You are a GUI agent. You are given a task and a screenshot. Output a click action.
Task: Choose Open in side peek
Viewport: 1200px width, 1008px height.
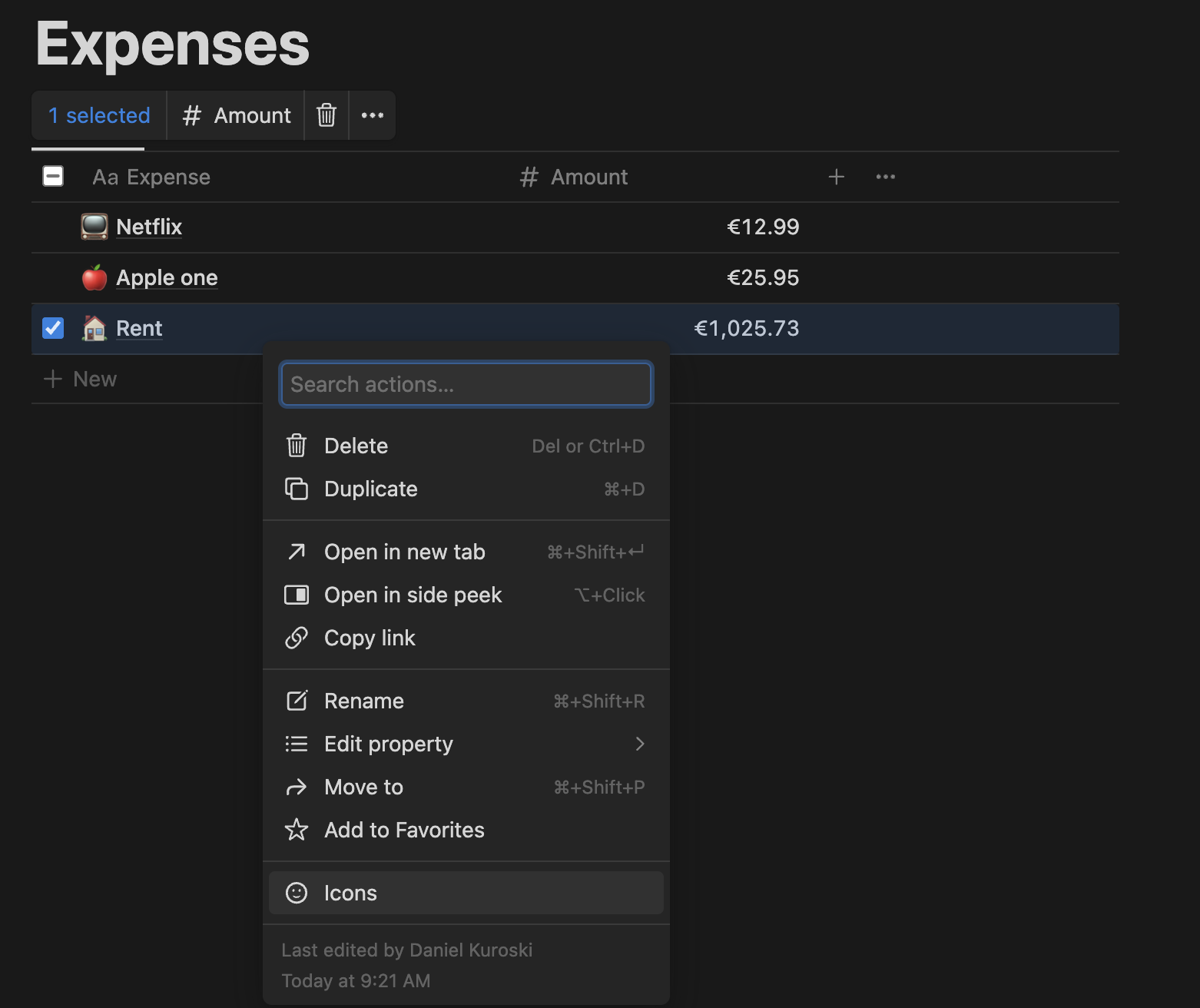point(413,595)
